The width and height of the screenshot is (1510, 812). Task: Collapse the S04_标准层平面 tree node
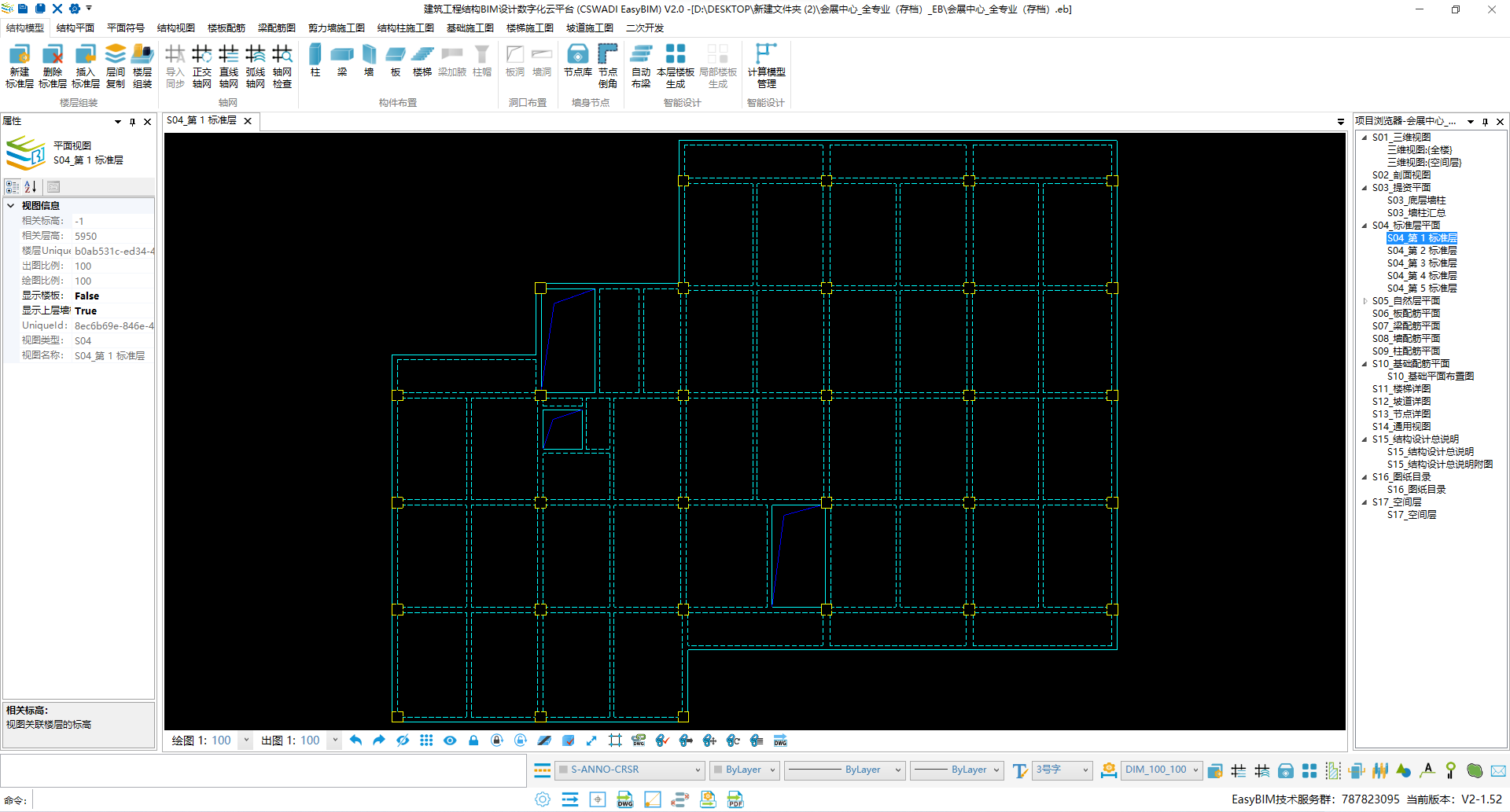point(1365,226)
